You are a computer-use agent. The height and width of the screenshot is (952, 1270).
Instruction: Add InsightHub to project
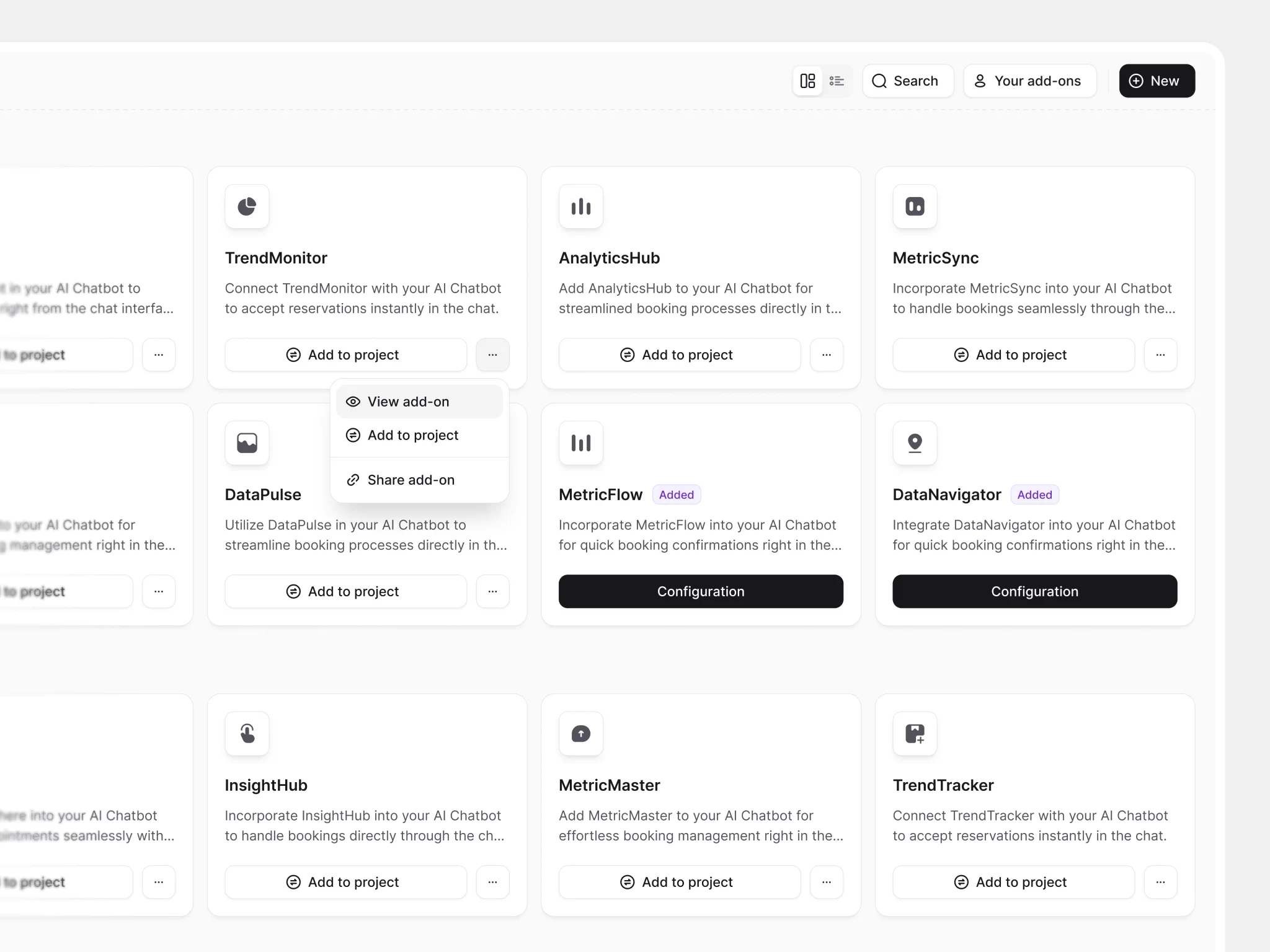(346, 883)
